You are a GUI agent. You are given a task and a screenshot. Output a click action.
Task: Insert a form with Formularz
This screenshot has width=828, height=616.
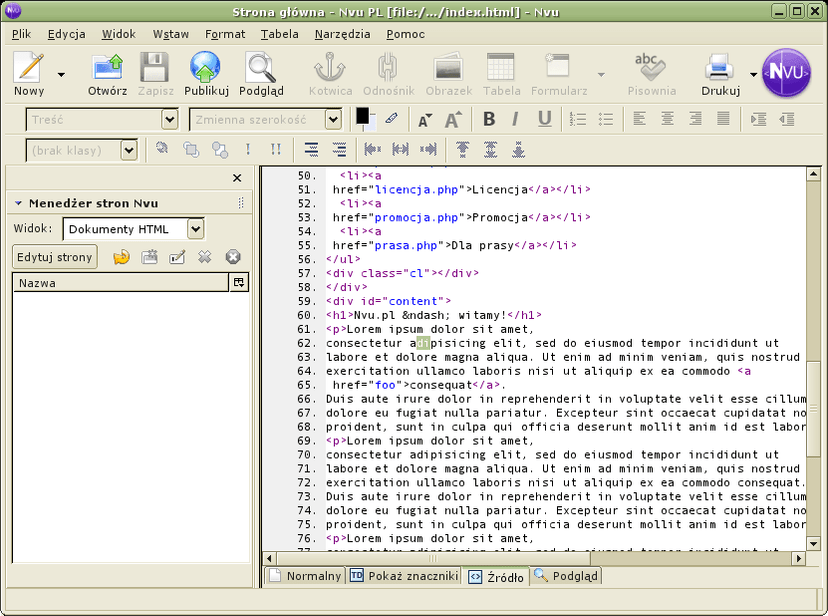coord(559,74)
